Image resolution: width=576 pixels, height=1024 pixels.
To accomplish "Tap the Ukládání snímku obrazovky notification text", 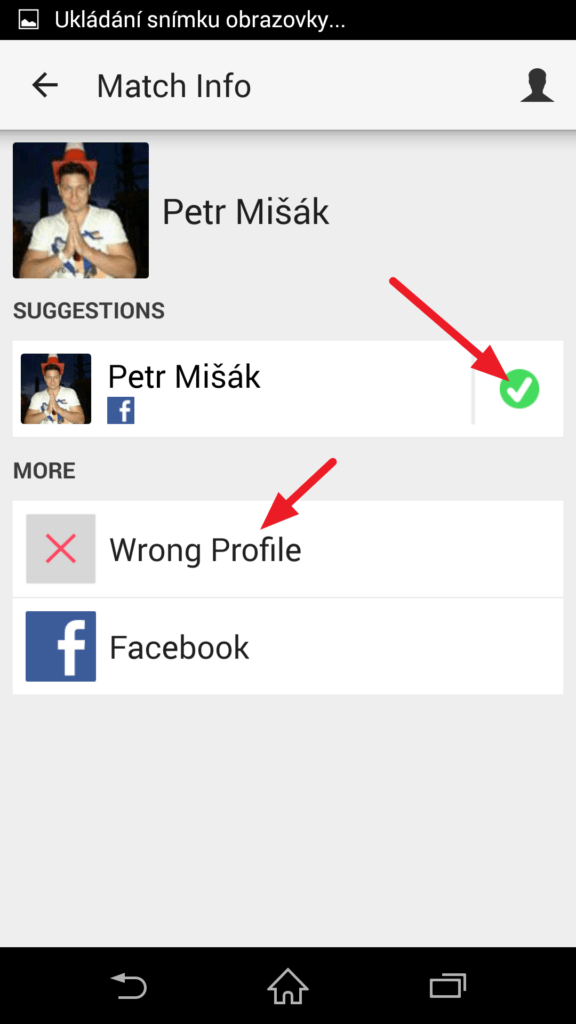I will 200,20.
